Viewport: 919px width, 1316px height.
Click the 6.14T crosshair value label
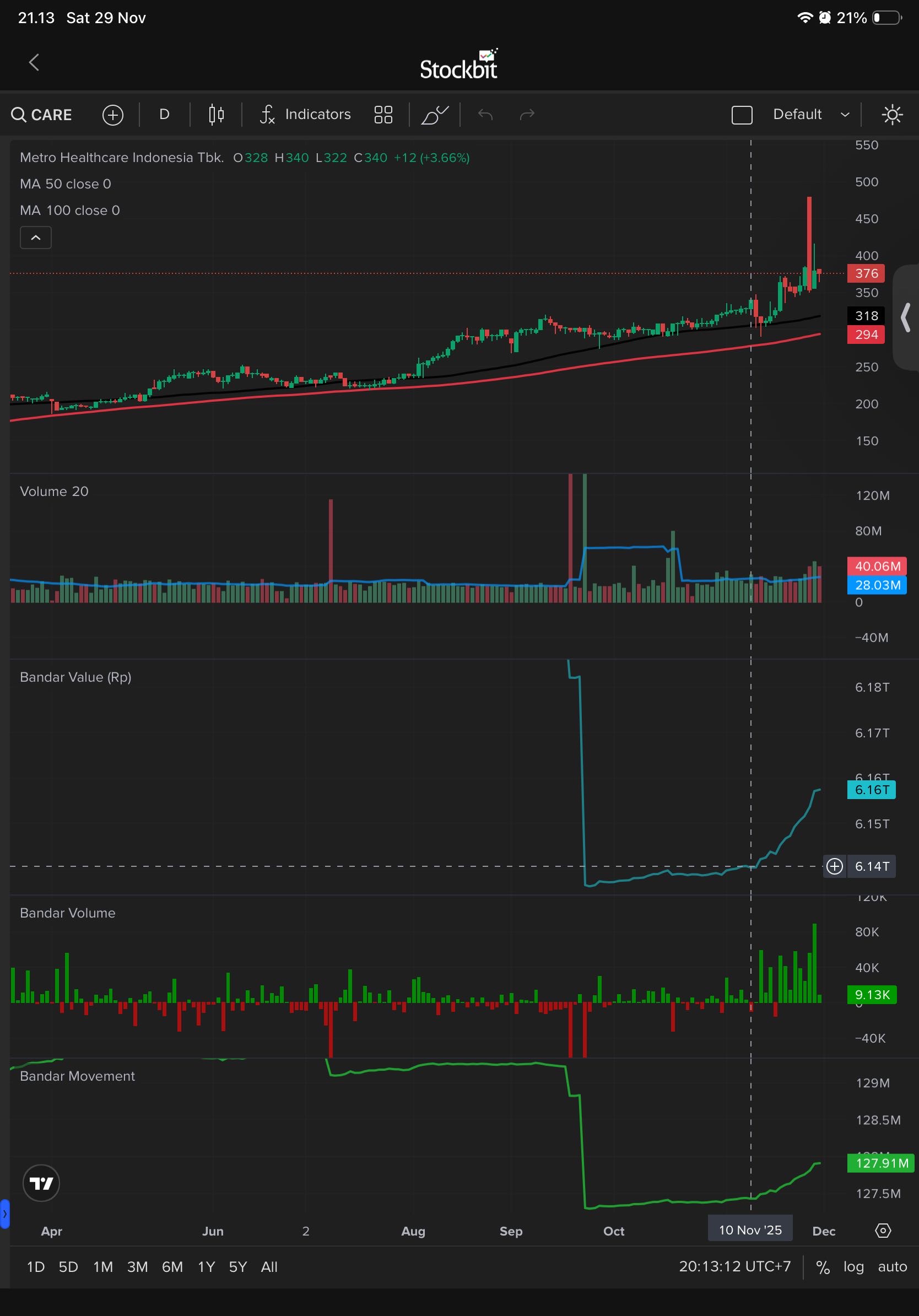(x=872, y=866)
